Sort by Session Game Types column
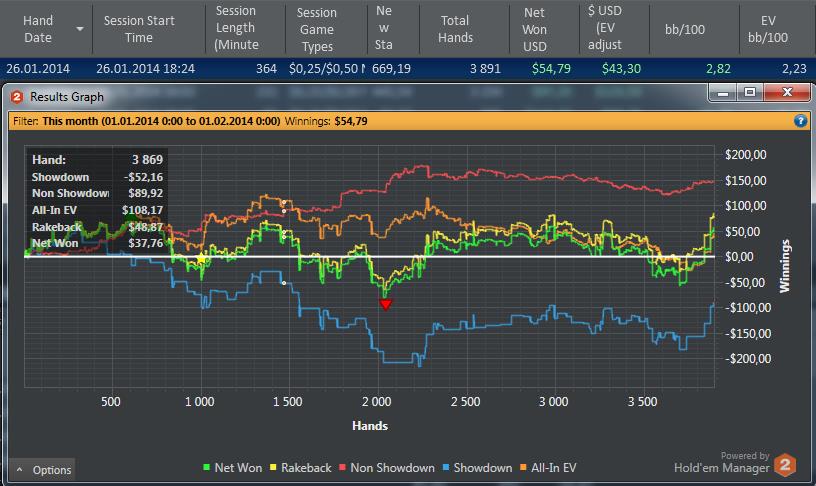The height and width of the screenshot is (486, 816). click(x=316, y=29)
